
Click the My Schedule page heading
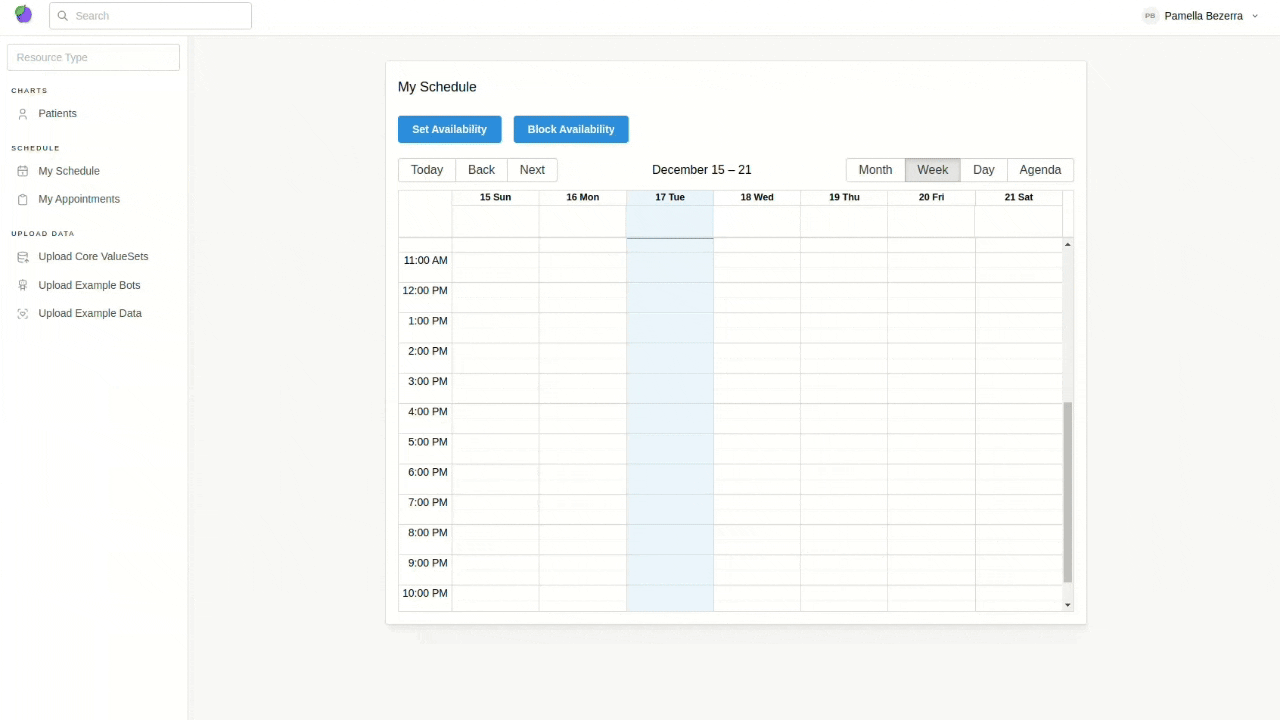(437, 87)
